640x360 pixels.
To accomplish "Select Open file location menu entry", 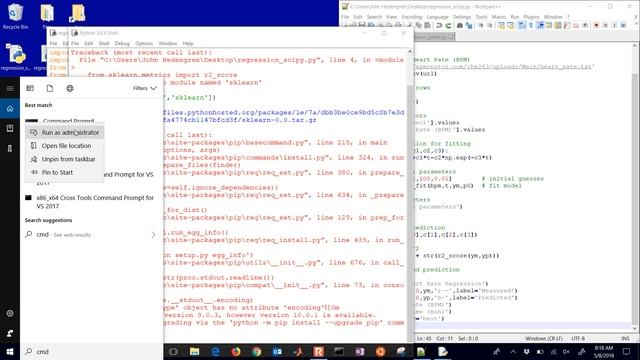I will tap(64, 146).
